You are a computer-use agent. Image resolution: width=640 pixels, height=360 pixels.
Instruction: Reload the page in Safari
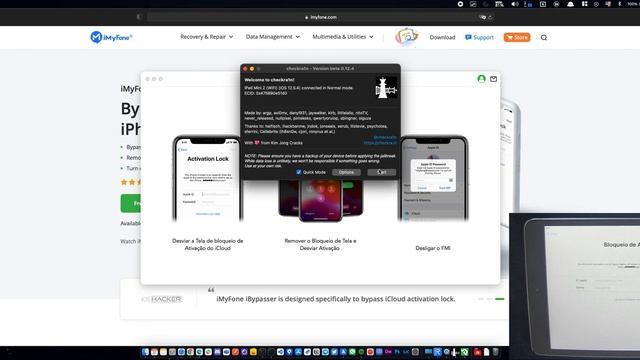(x=490, y=17)
